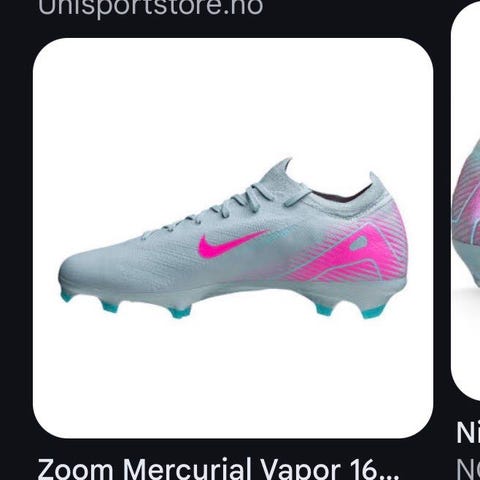Click the sock collar opening of the boot
Viewport: 480px width, 480px height.
343,195
